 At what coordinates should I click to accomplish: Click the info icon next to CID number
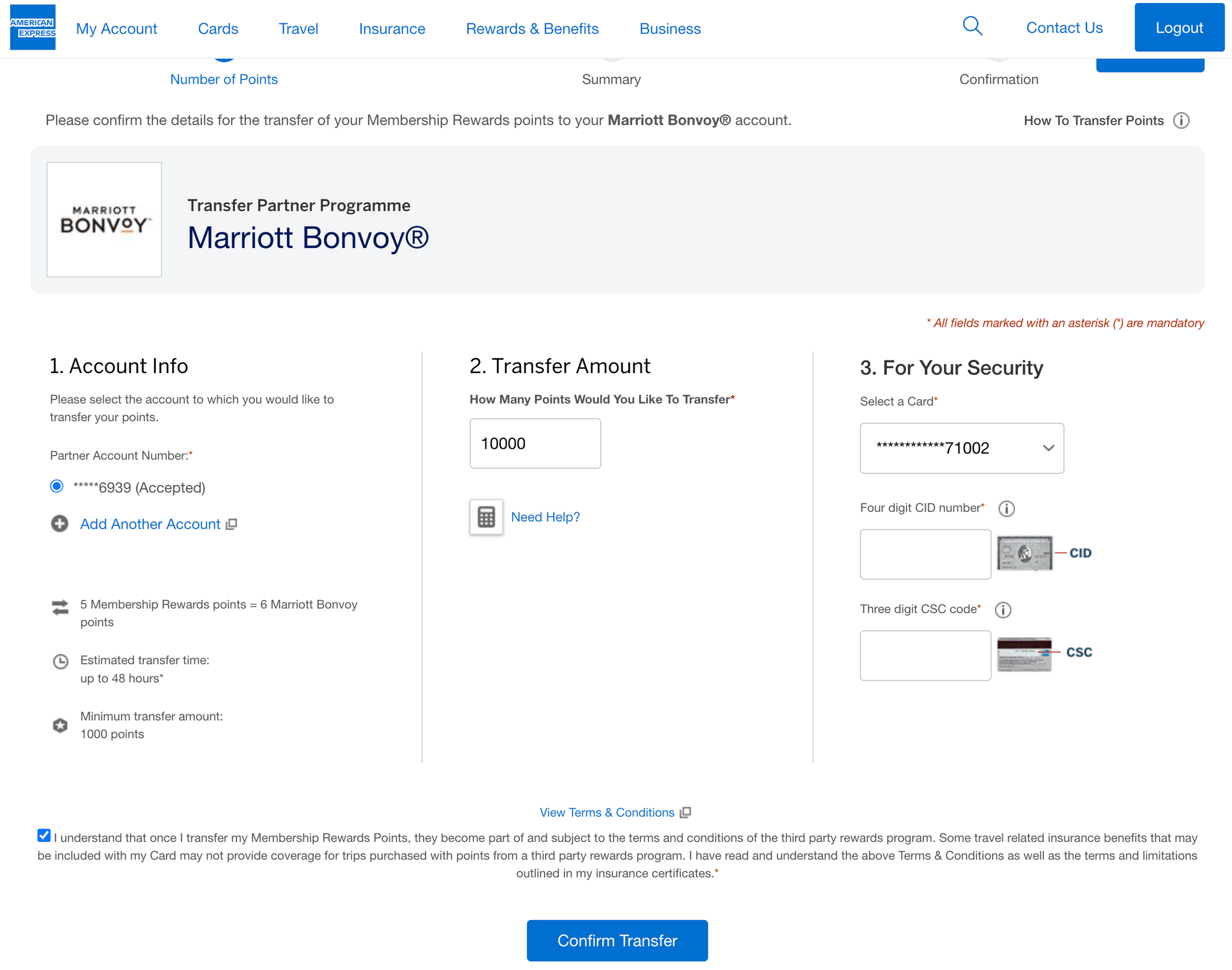click(1006, 508)
